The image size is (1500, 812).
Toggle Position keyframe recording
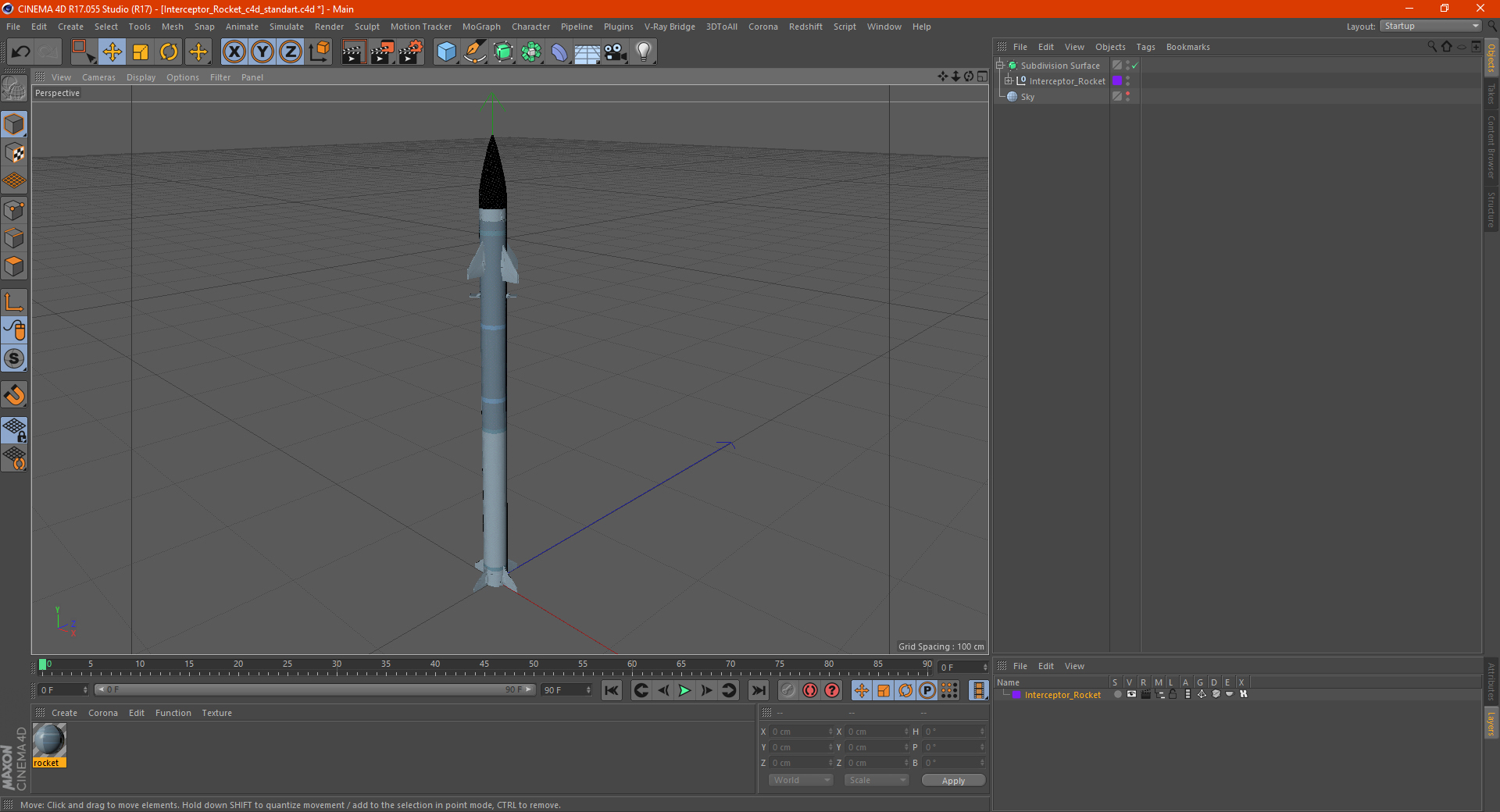(862, 690)
